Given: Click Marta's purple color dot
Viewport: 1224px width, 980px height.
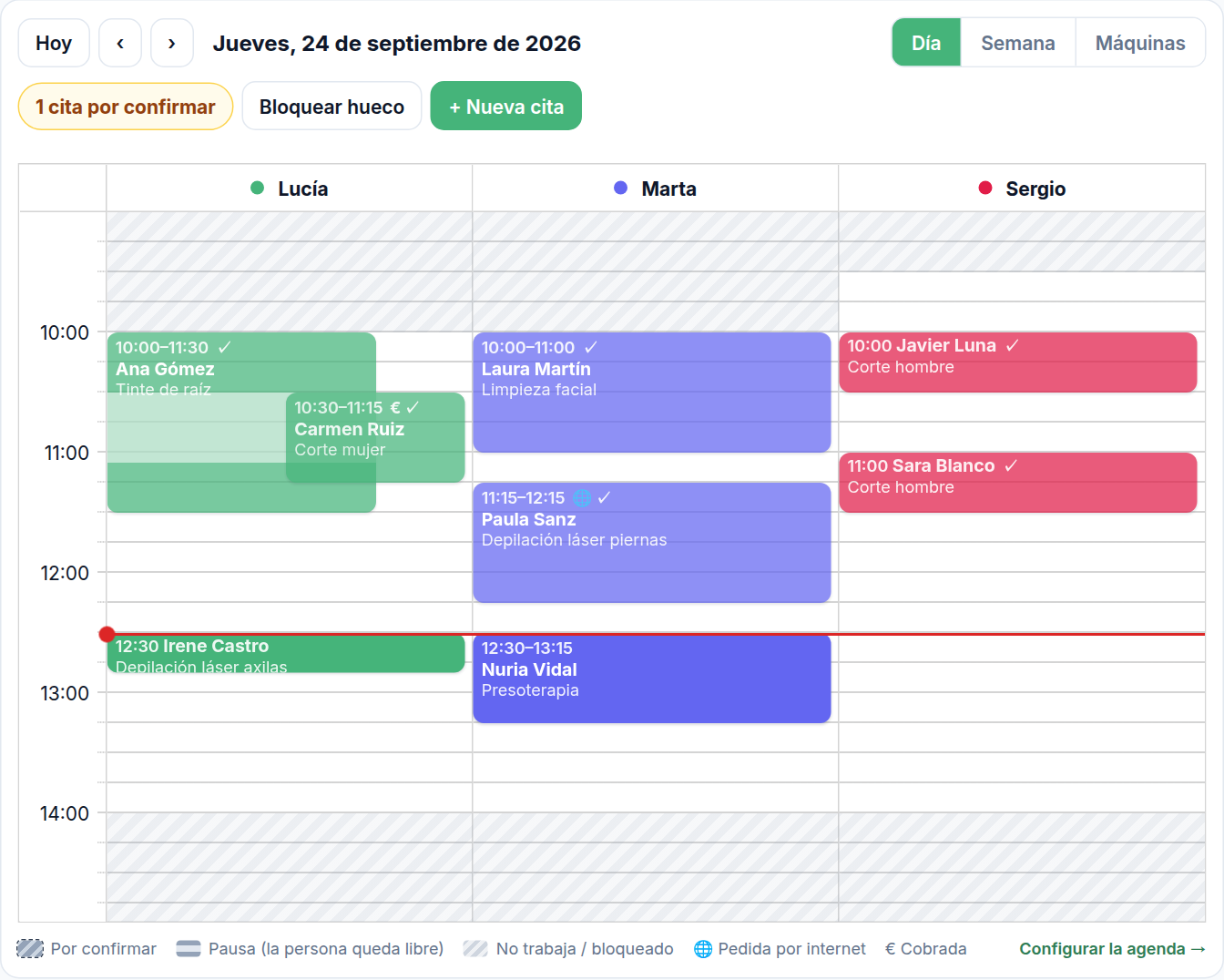Looking at the screenshot, I should pos(621,188).
